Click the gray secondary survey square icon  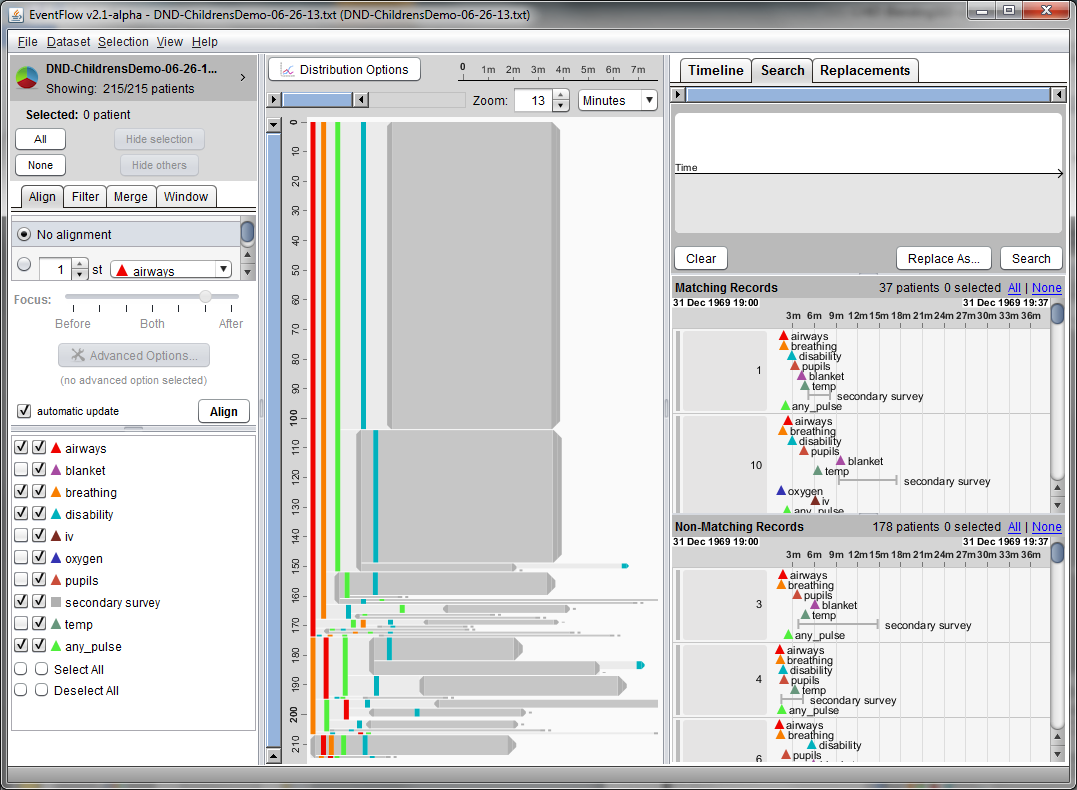coord(56,603)
